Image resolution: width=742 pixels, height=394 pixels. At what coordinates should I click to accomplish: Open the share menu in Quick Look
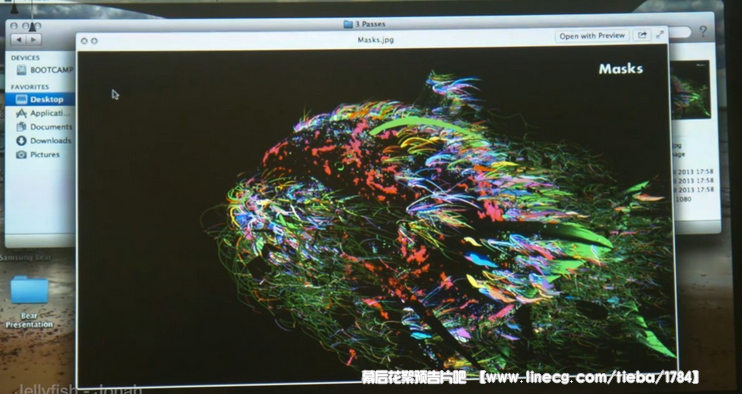[x=642, y=35]
